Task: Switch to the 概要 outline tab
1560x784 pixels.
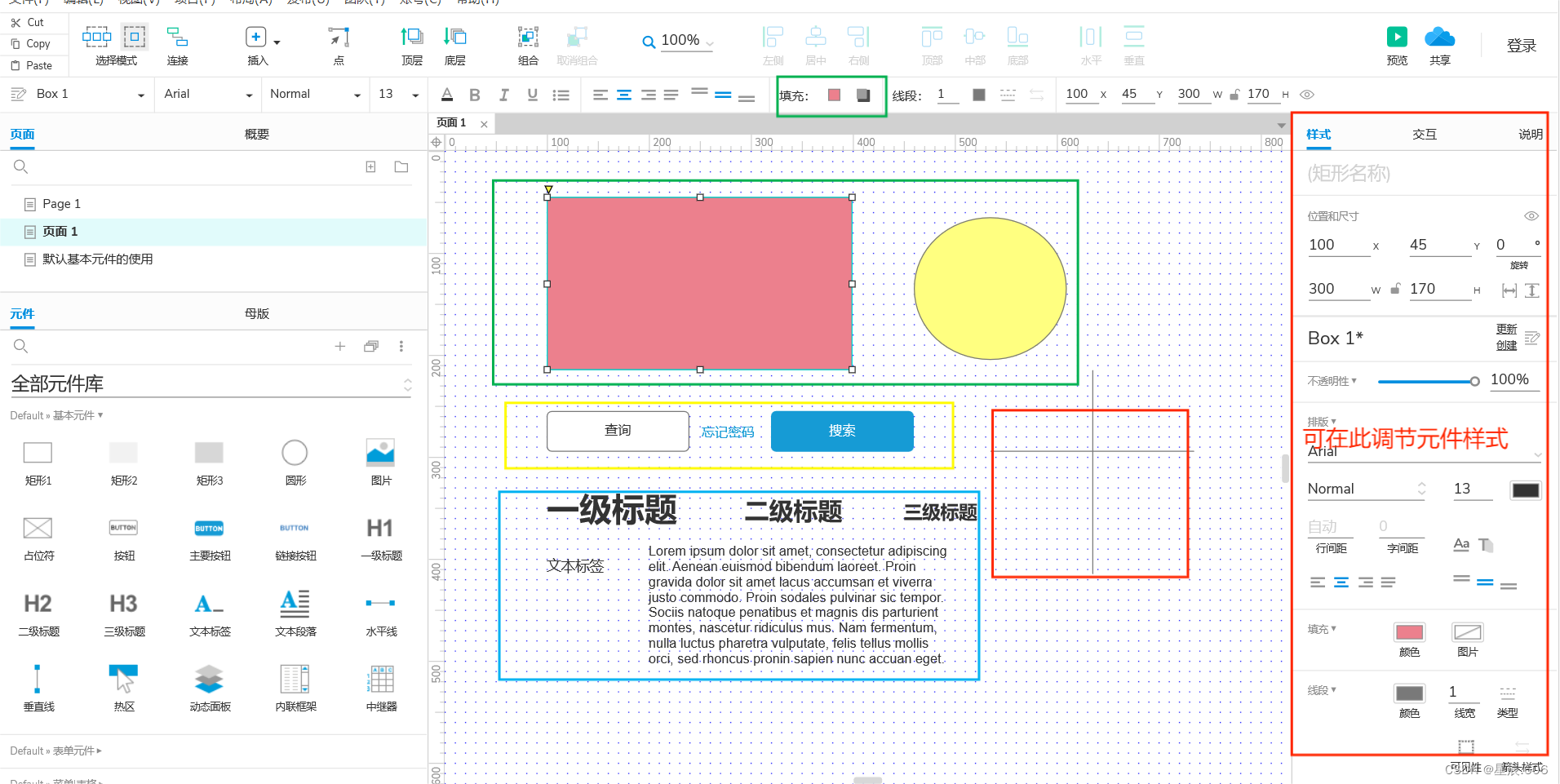Action: tap(257, 134)
